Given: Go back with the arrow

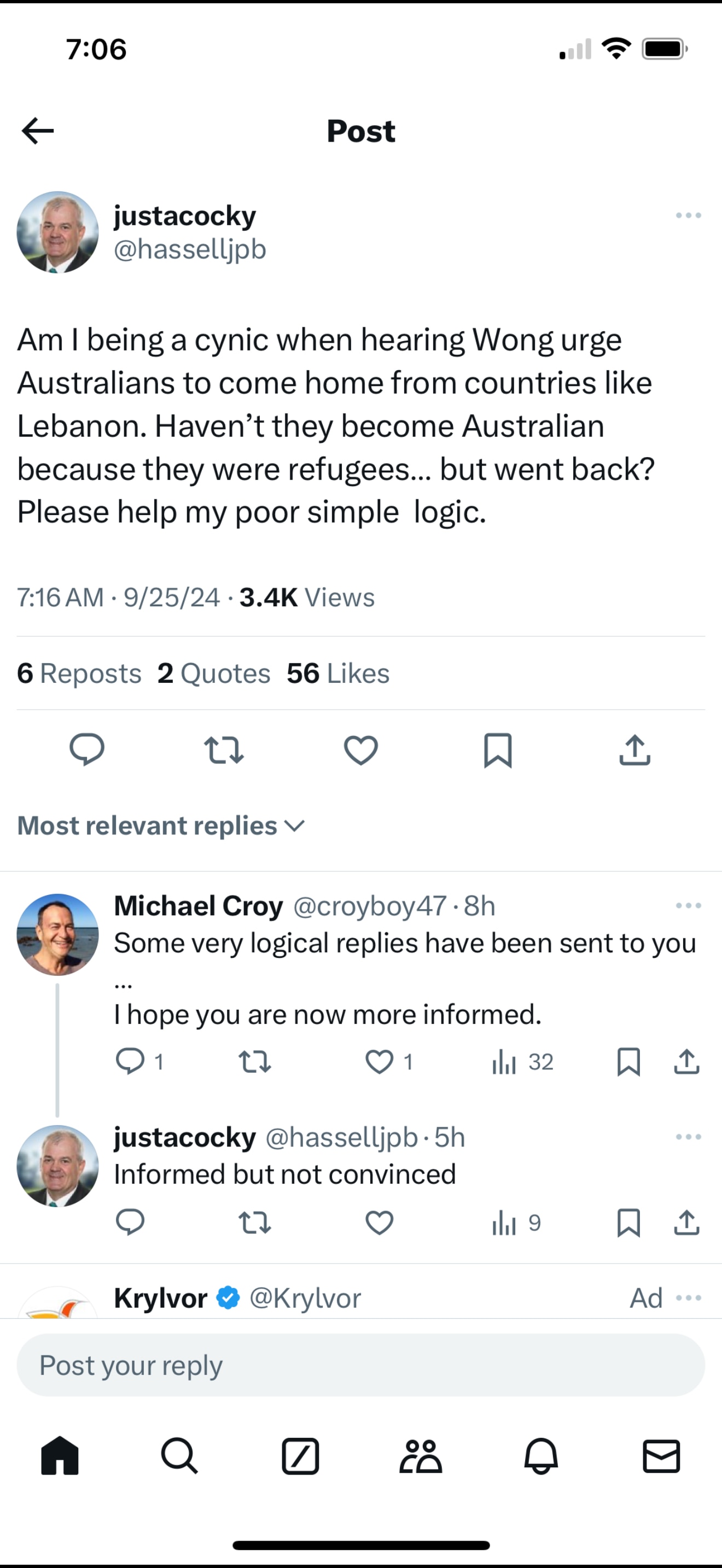Looking at the screenshot, I should point(38,130).
